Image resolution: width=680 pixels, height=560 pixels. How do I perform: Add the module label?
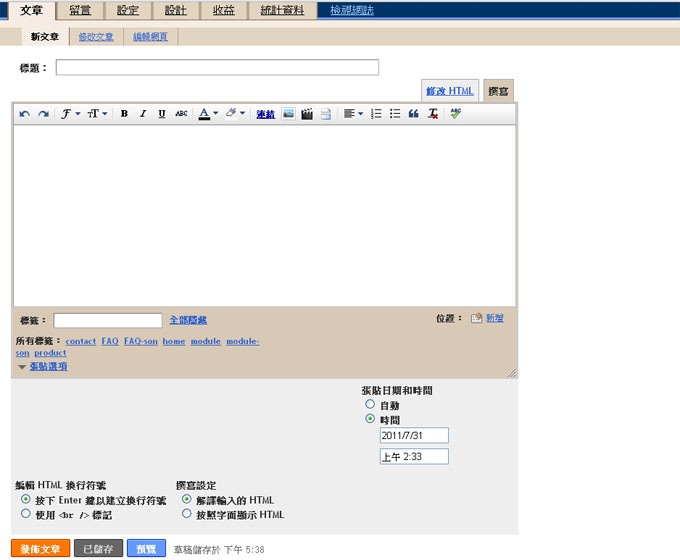pyautogui.click(x=206, y=341)
